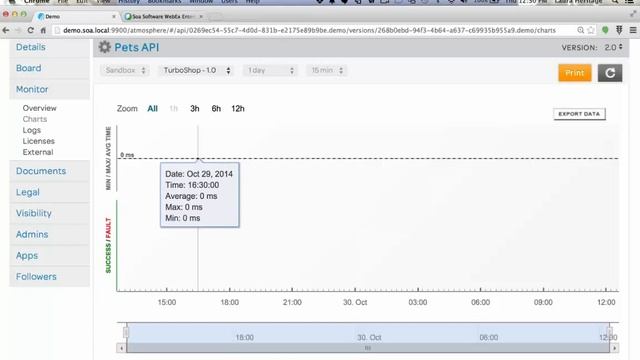Open Logs under Monitor
Screen dimensions: 640x360
[32, 130]
